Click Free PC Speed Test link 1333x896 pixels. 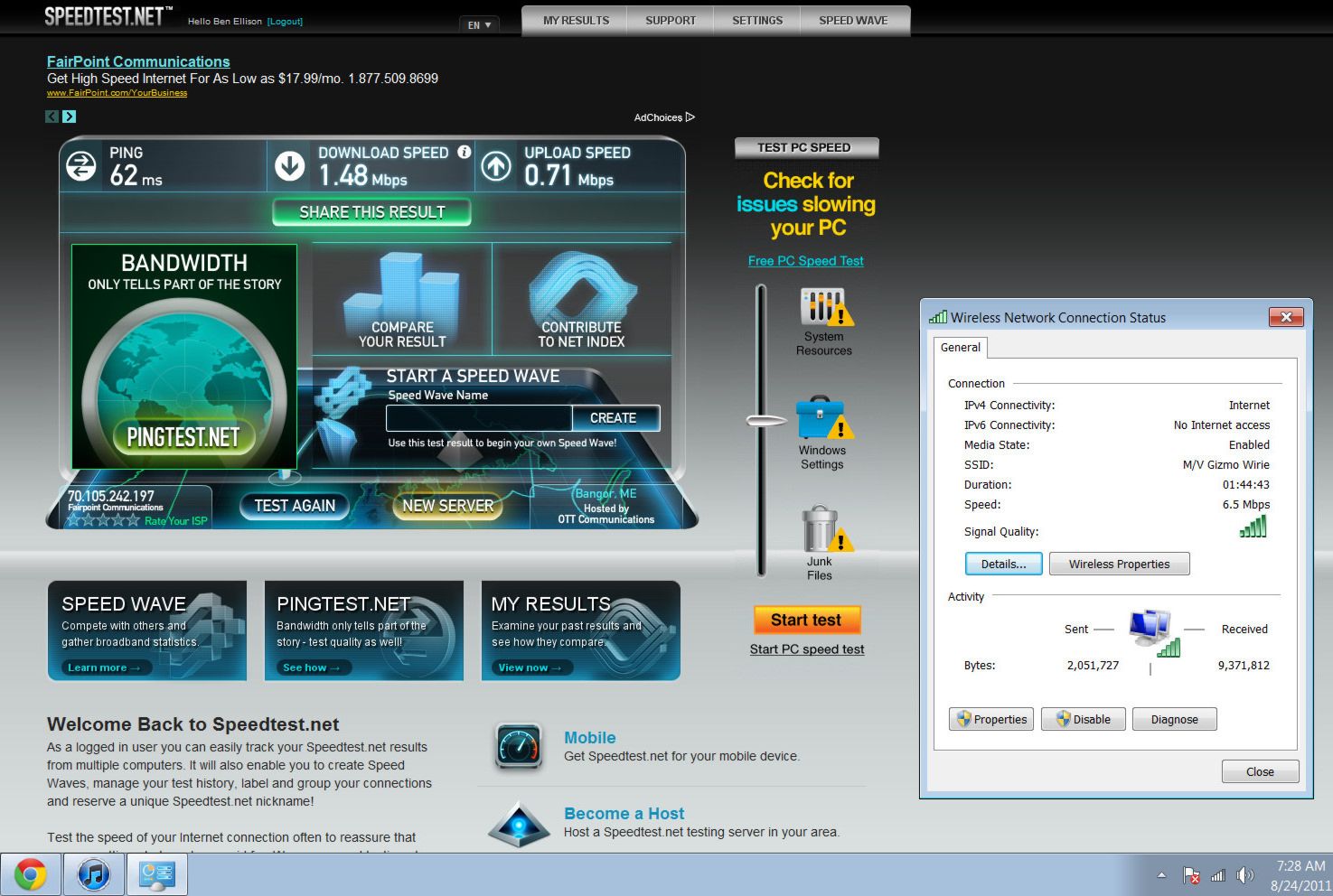point(805,261)
